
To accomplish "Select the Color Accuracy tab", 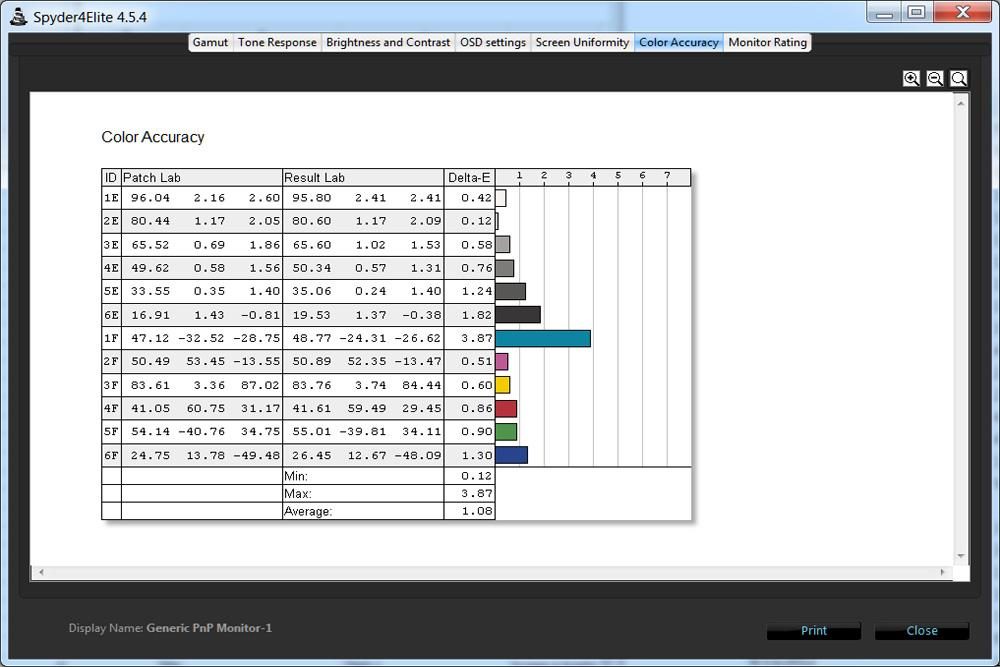I will [679, 42].
